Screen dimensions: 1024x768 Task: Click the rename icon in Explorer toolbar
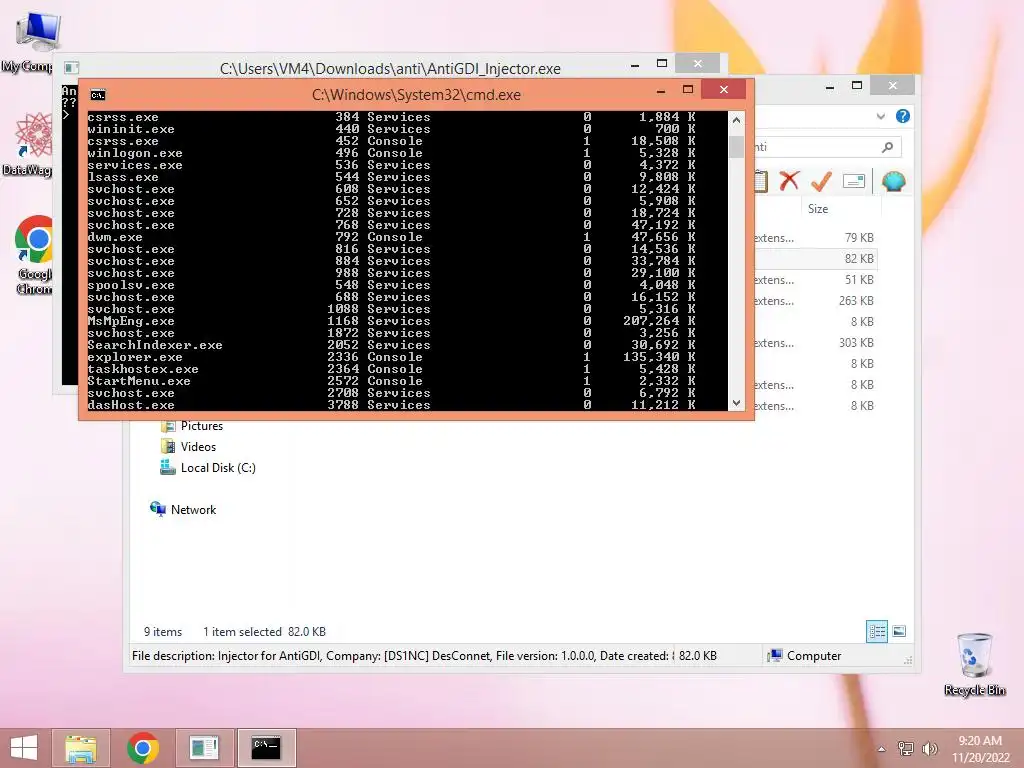(854, 181)
